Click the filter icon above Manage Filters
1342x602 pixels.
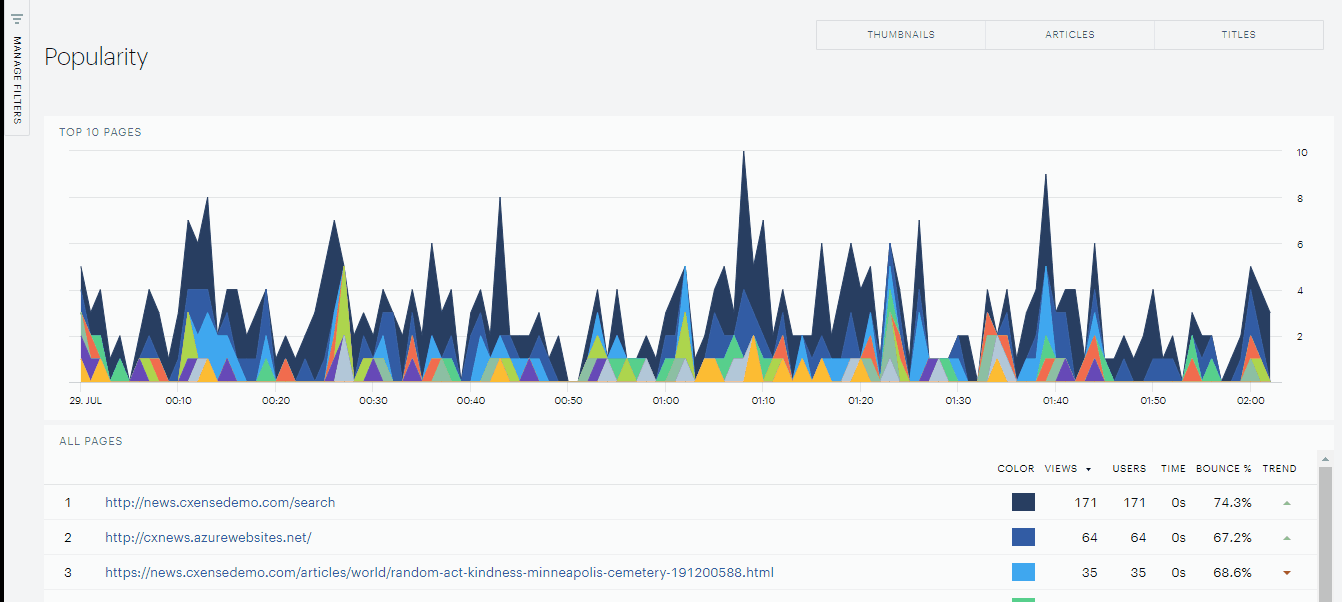click(17, 18)
